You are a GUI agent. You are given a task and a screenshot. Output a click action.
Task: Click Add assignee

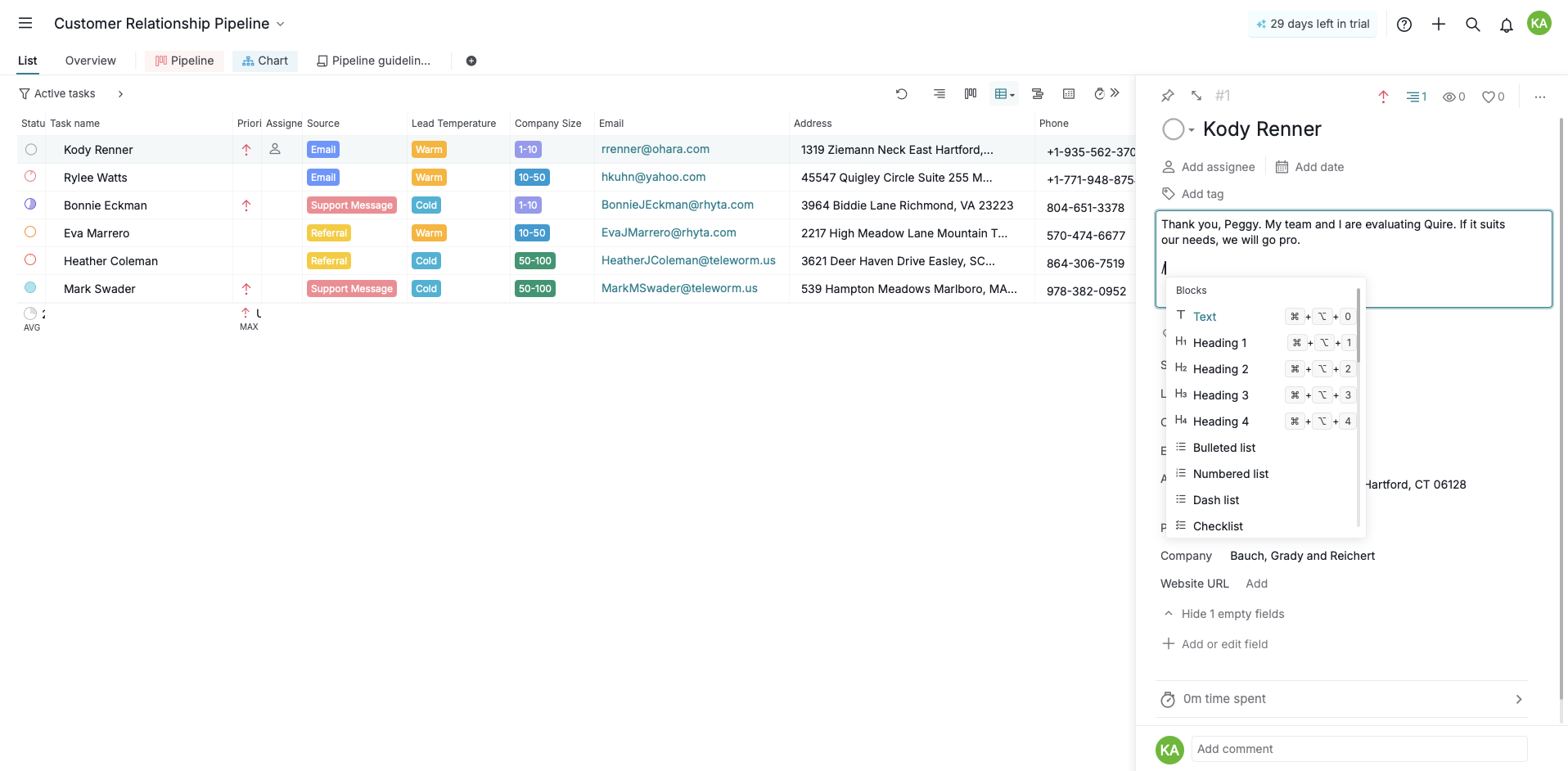[x=1209, y=167]
